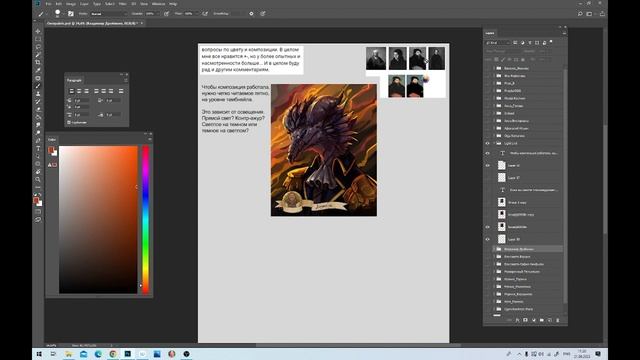This screenshot has height=360, width=640.
Task: Select the Rectangular Marquee tool
Action: (38, 39)
